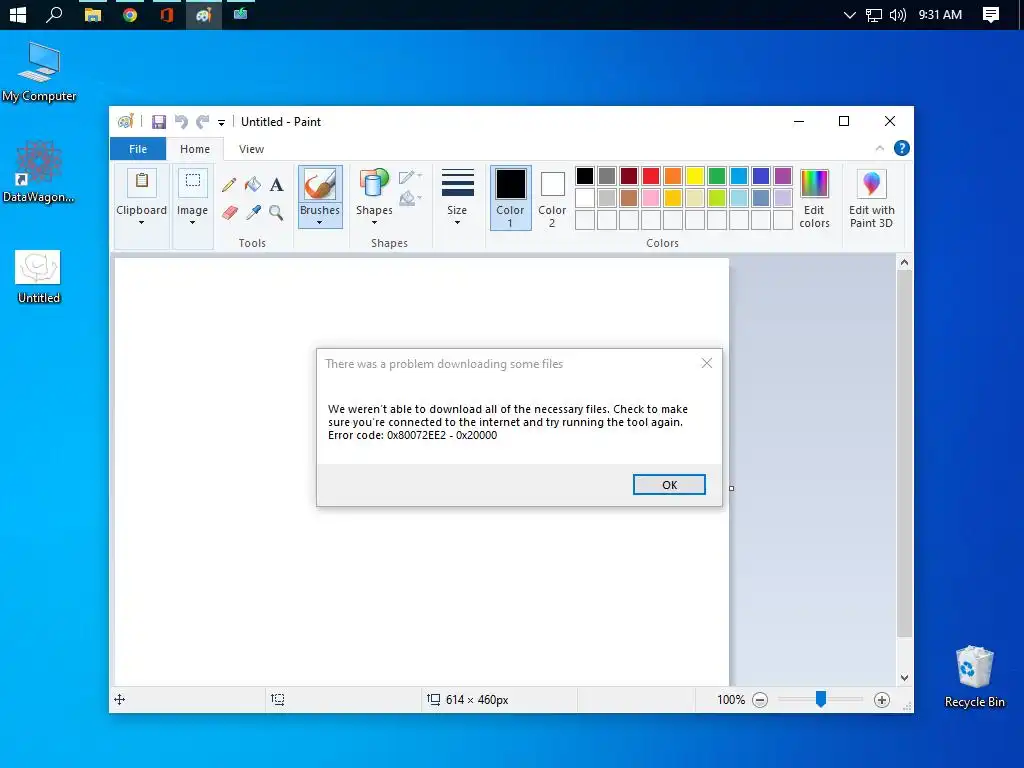
Task: Click OK in the error dialog
Action: (669, 485)
